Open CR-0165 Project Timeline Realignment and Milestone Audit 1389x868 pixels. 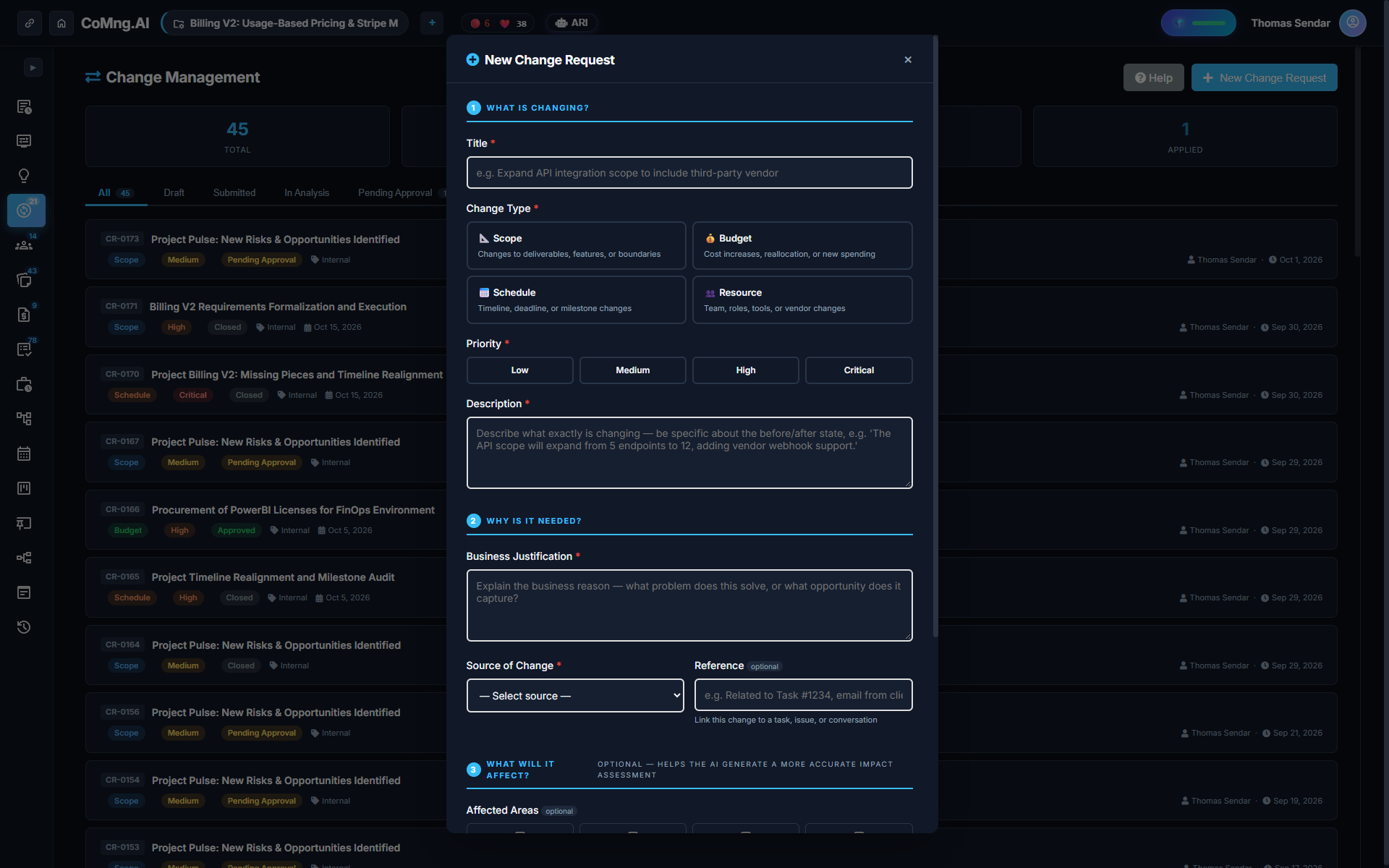[273, 577]
